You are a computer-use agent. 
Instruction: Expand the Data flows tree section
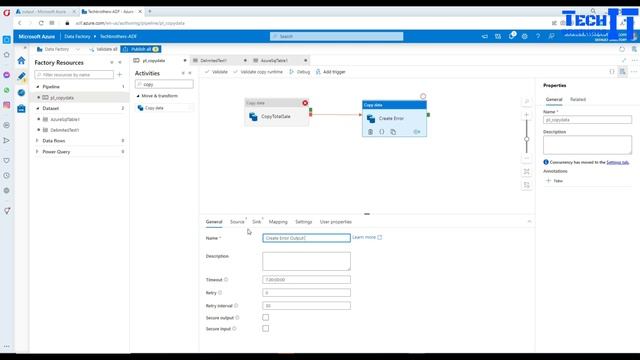point(37,140)
